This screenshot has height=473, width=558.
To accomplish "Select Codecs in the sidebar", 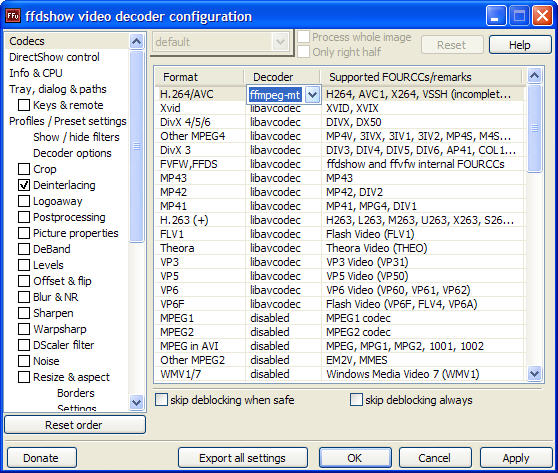I will (x=27, y=41).
